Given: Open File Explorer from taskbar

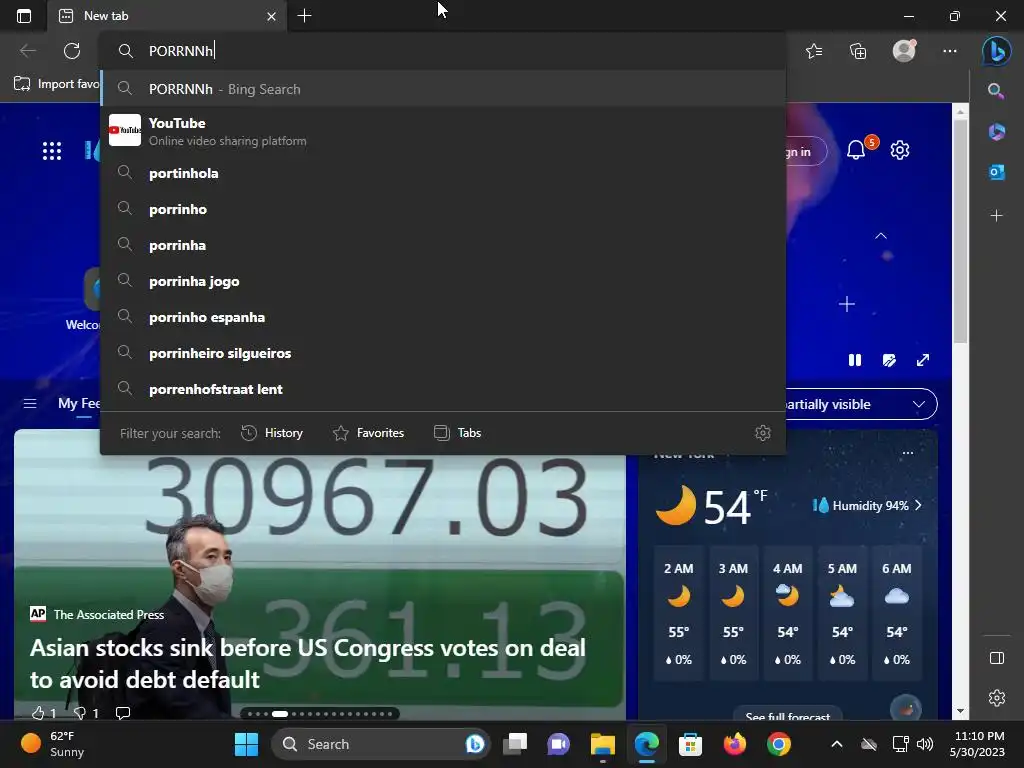Looking at the screenshot, I should [x=603, y=744].
